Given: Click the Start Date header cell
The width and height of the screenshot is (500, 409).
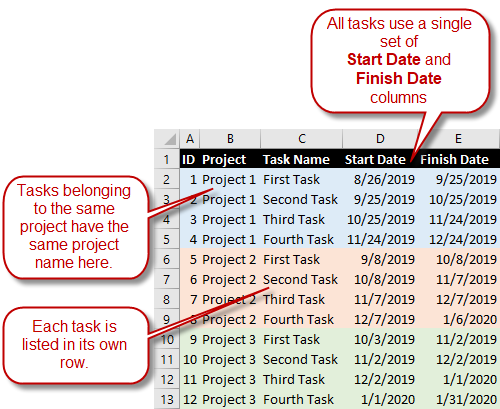Looking at the screenshot, I should click(x=380, y=159).
